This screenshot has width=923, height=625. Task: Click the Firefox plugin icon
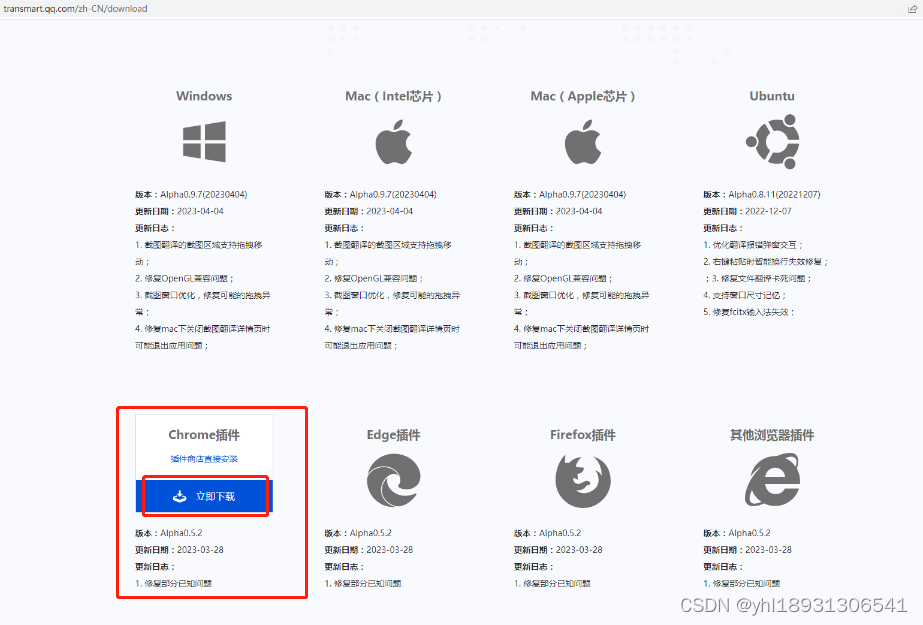point(583,480)
